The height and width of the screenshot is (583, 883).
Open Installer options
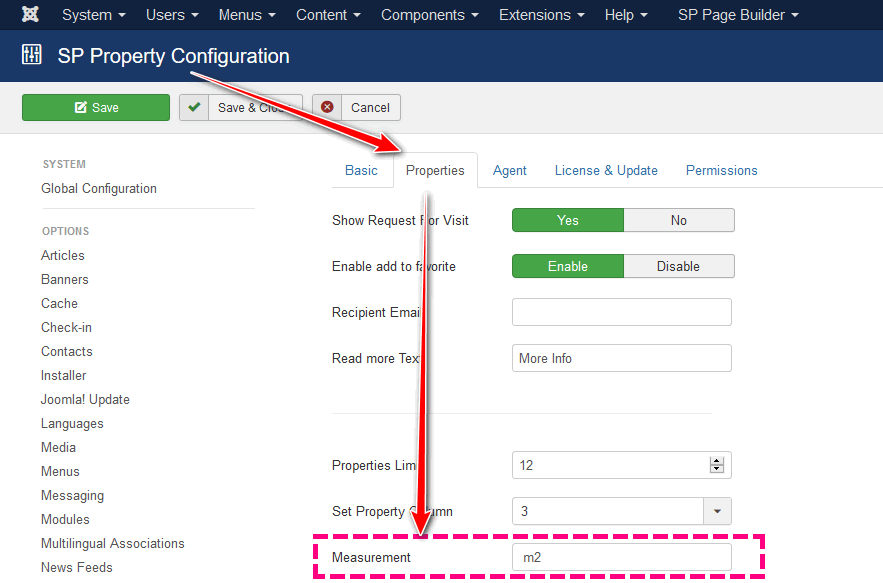click(64, 375)
